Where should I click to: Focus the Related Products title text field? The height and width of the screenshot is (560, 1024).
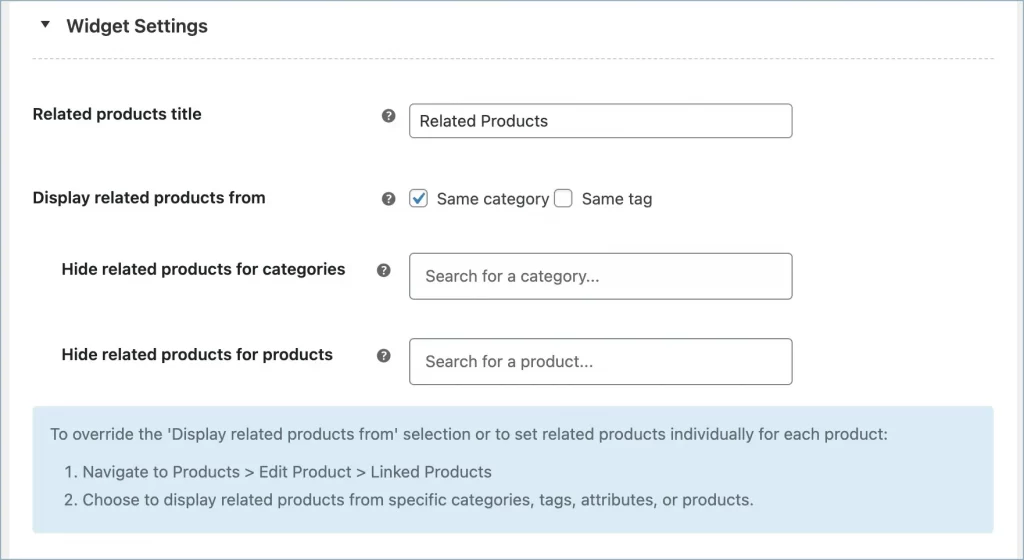[600, 121]
